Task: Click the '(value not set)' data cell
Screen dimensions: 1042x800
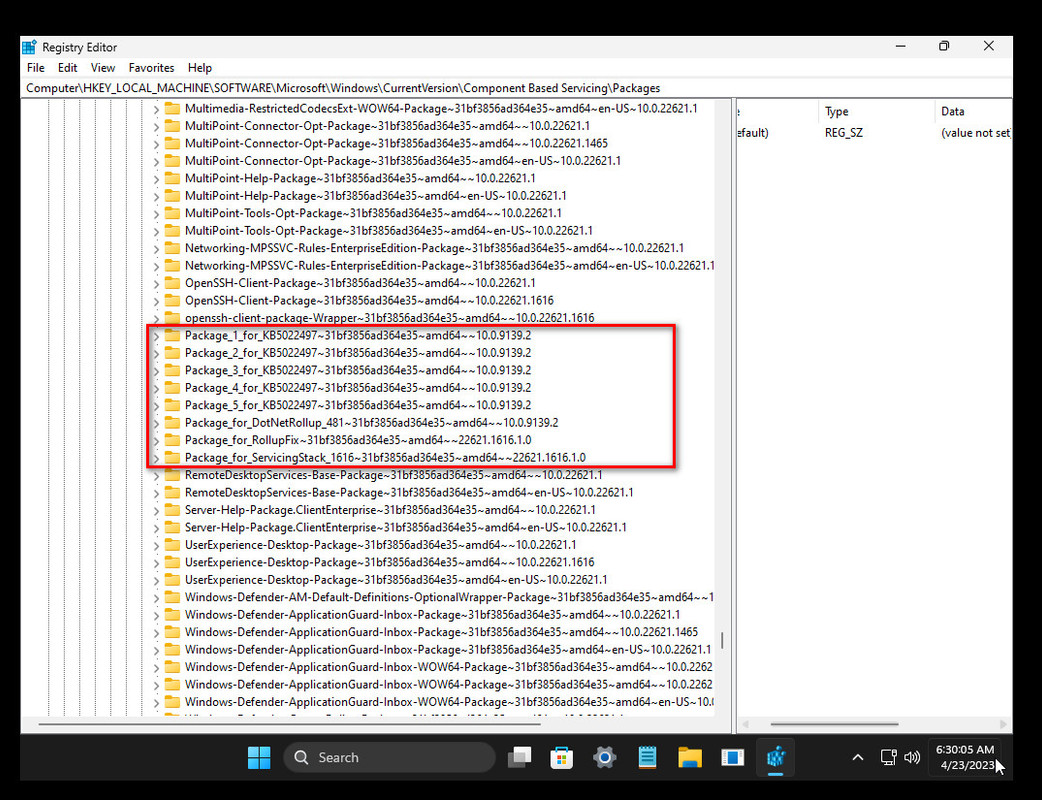Action: (x=975, y=133)
